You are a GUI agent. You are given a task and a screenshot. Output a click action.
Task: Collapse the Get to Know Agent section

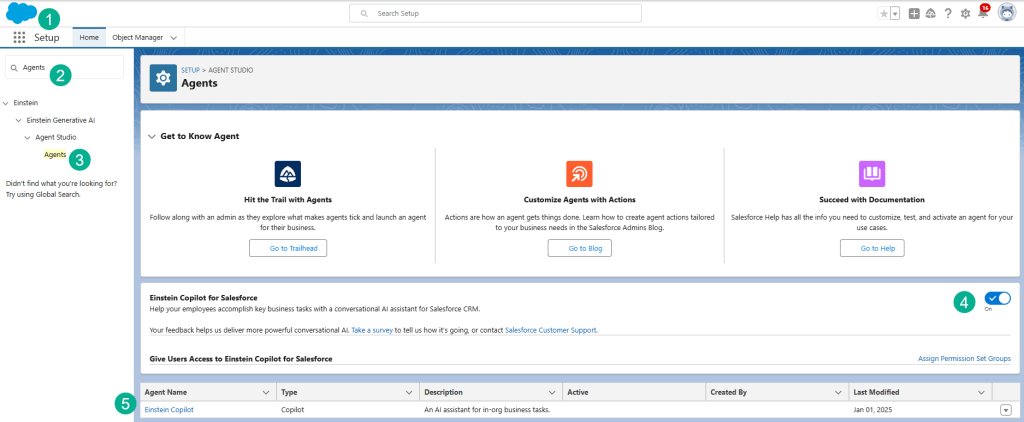[x=152, y=136]
